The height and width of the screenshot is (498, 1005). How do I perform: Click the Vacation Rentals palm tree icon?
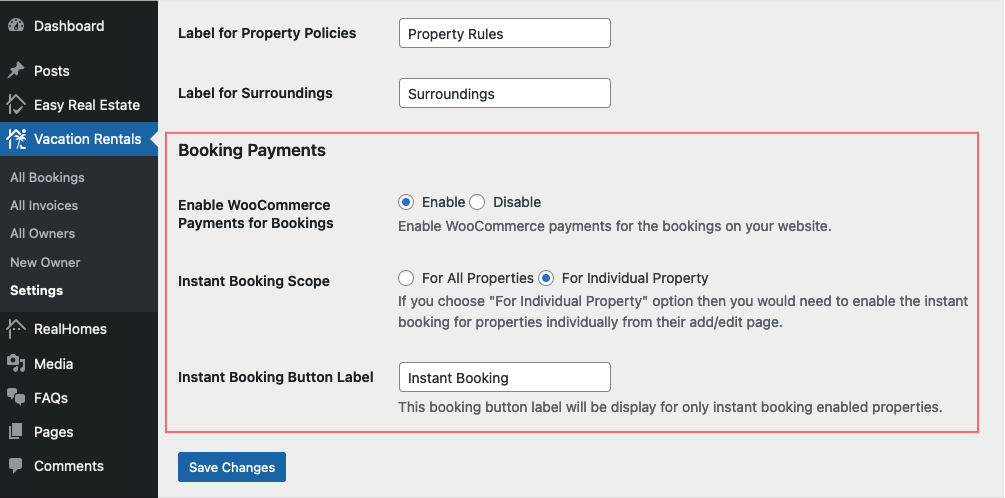coord(16,139)
